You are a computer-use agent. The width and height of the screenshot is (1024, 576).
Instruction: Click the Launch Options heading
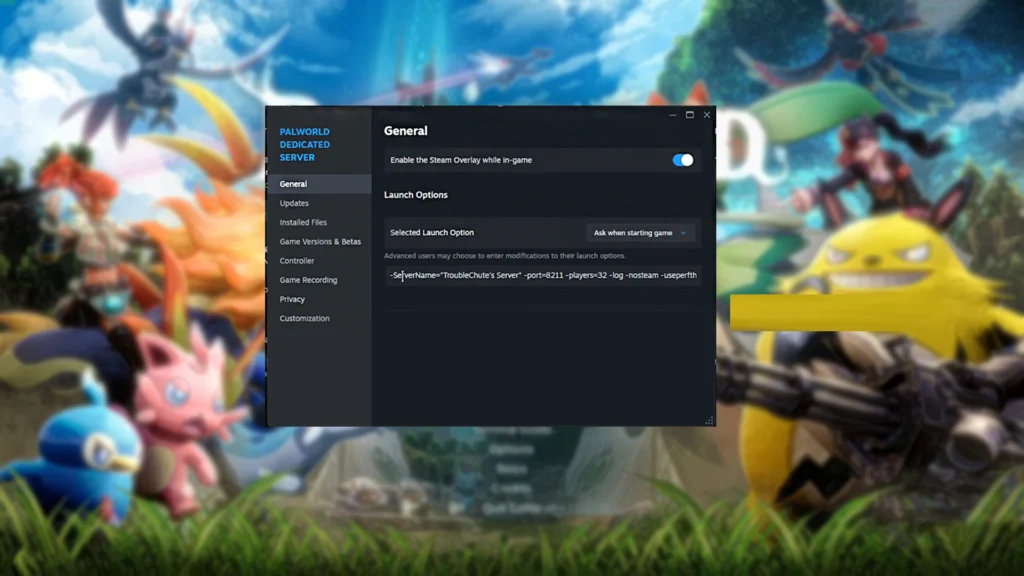[x=416, y=195]
